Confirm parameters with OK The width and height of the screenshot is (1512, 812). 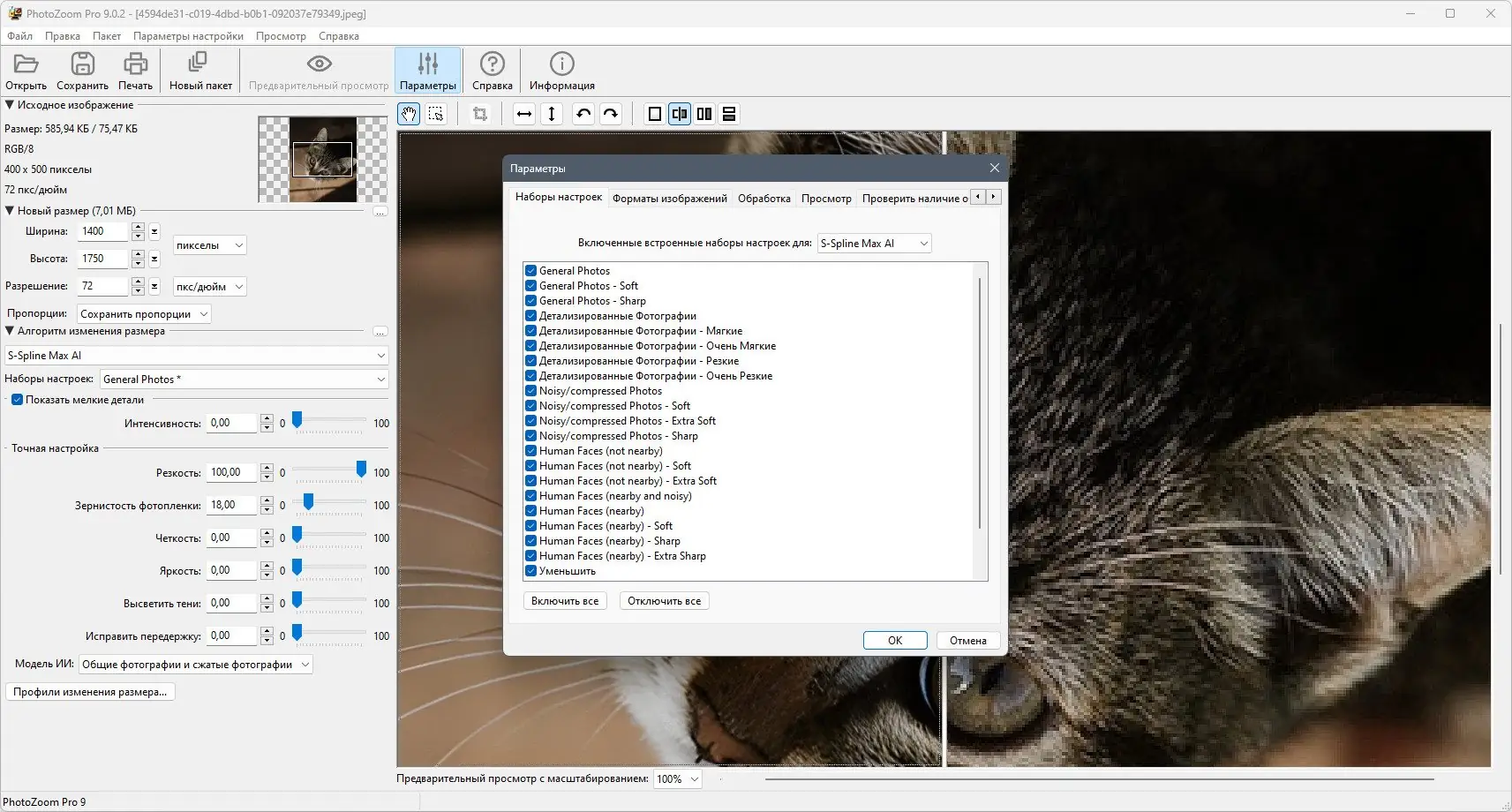[x=895, y=640]
